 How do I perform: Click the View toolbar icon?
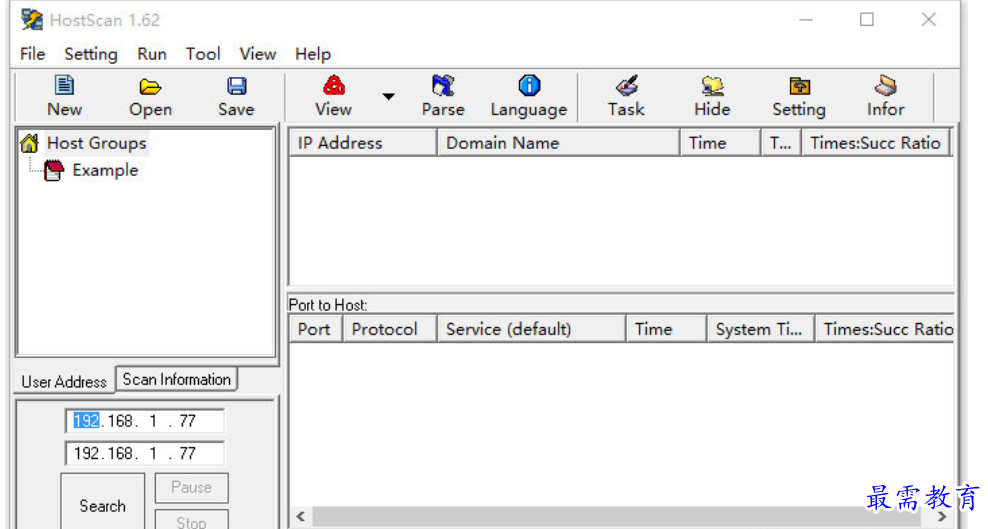(333, 96)
